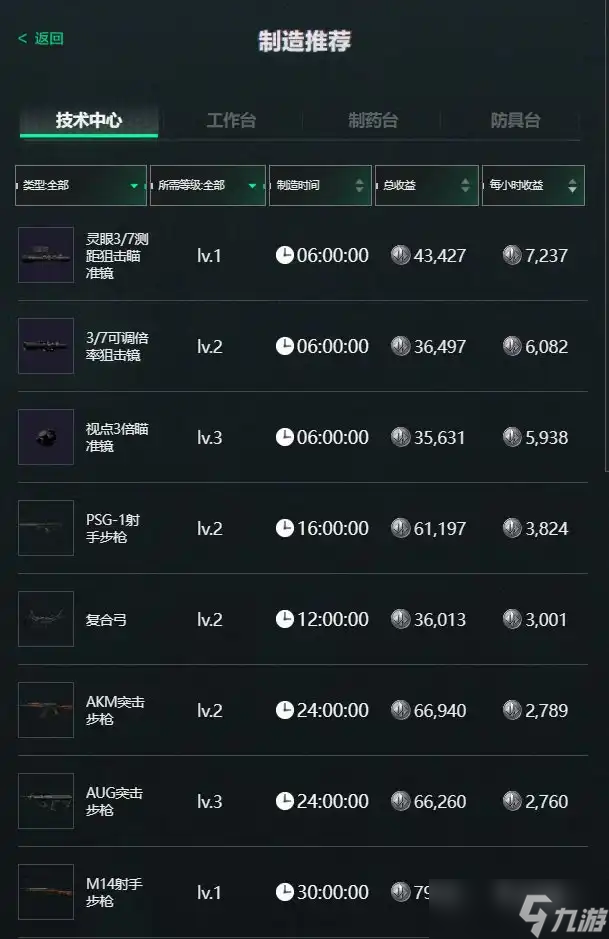Screen dimensions: 609x939
Task: Switch to the 防具台 tab
Action: [x=515, y=121]
